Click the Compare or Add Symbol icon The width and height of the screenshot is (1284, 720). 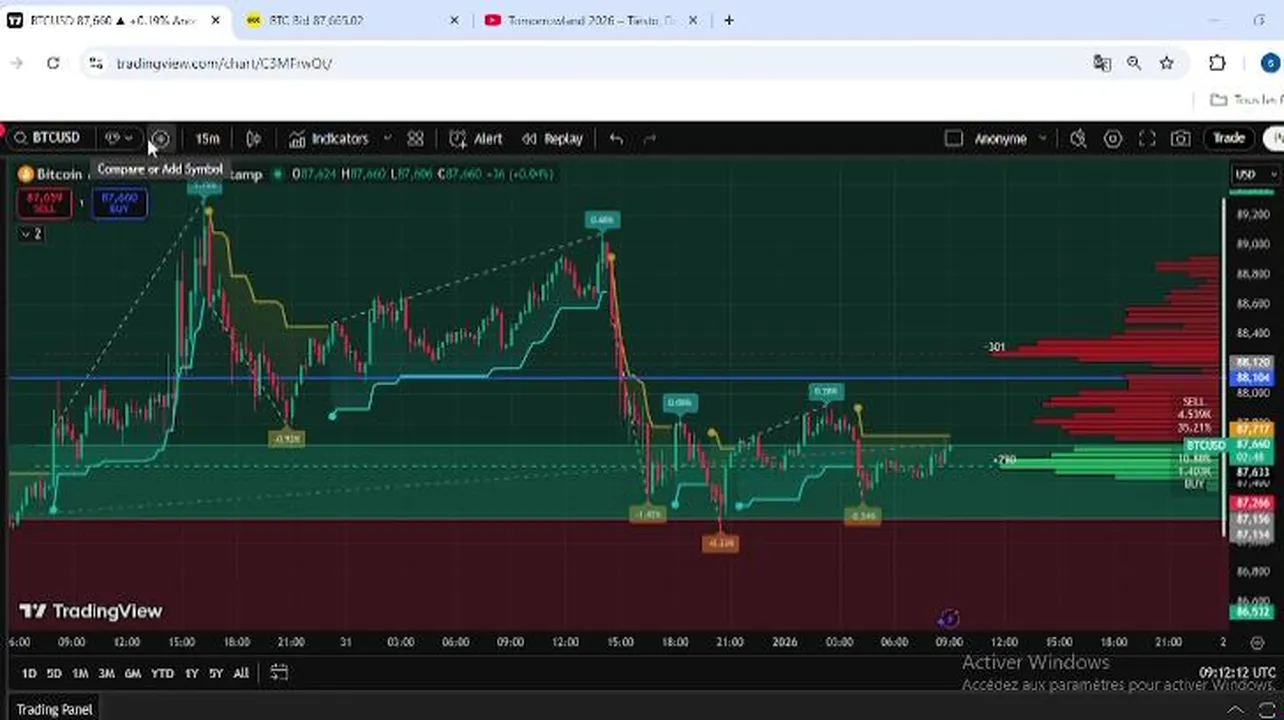[160, 138]
